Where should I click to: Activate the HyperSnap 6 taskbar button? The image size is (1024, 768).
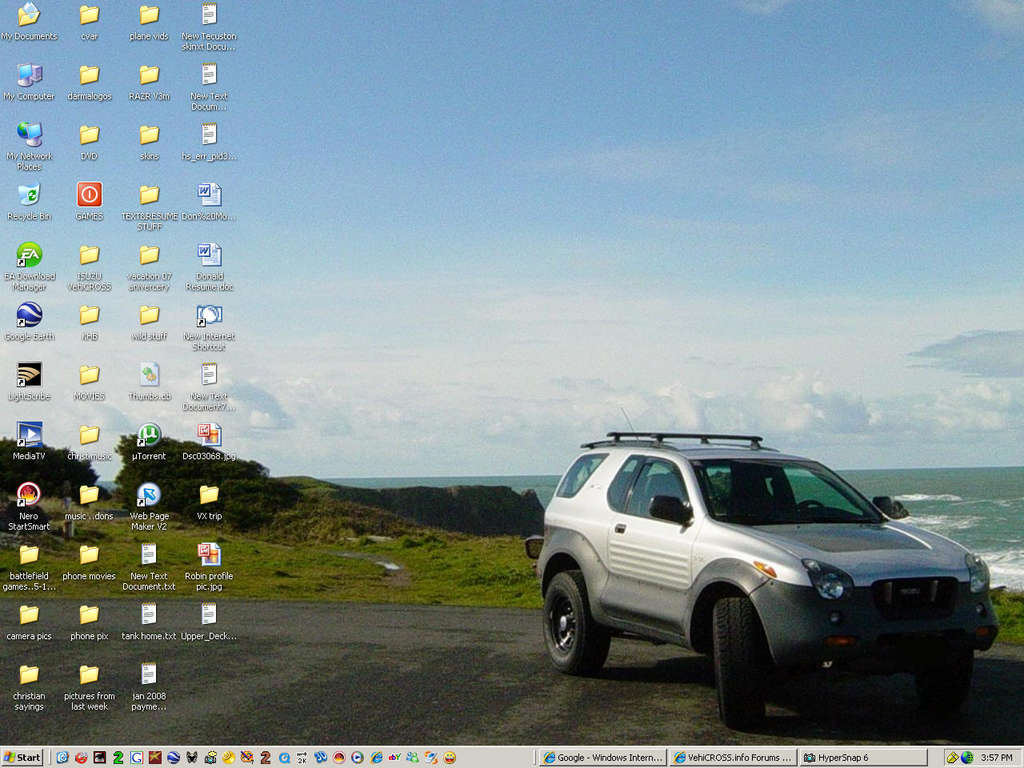point(863,758)
